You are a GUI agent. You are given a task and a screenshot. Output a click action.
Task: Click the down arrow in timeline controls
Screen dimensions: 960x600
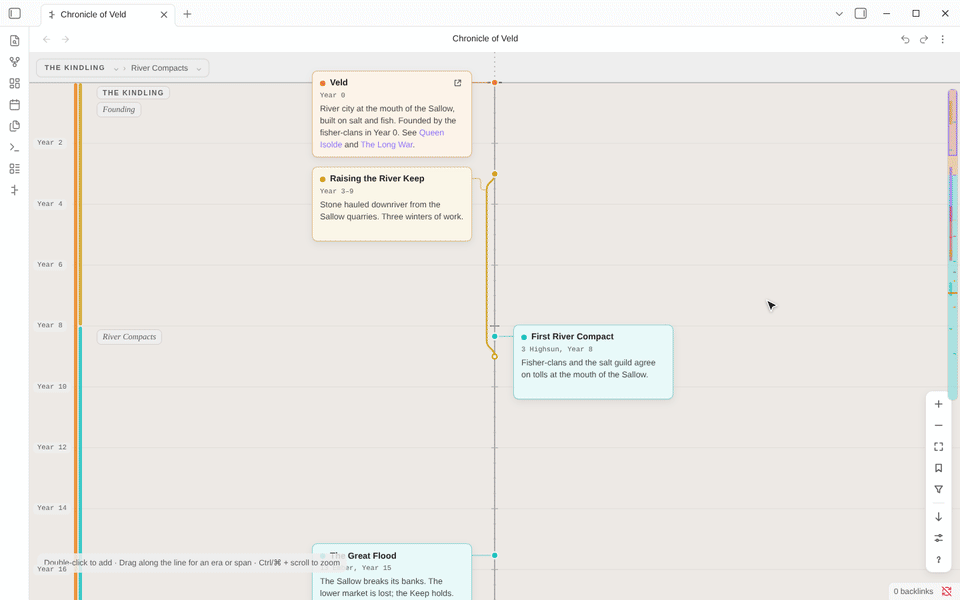(939, 517)
